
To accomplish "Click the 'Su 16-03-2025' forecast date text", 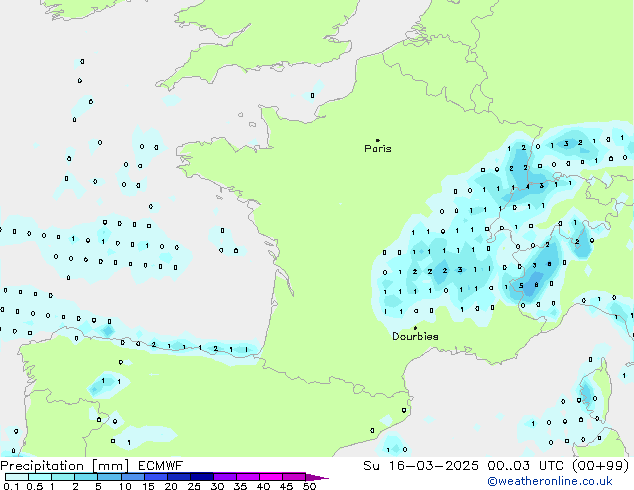I will click(x=421, y=466).
